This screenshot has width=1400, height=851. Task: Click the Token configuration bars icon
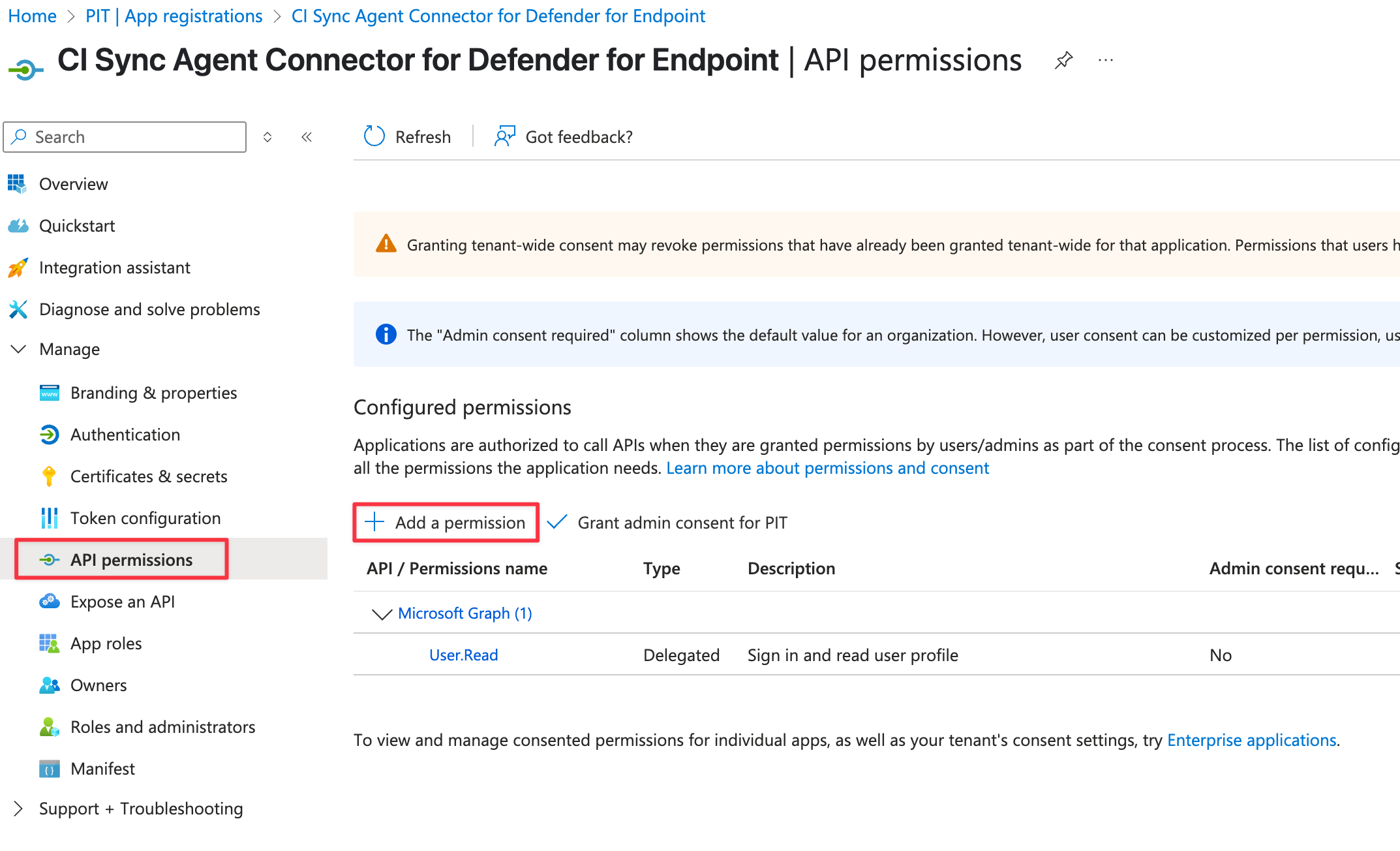tap(49, 518)
